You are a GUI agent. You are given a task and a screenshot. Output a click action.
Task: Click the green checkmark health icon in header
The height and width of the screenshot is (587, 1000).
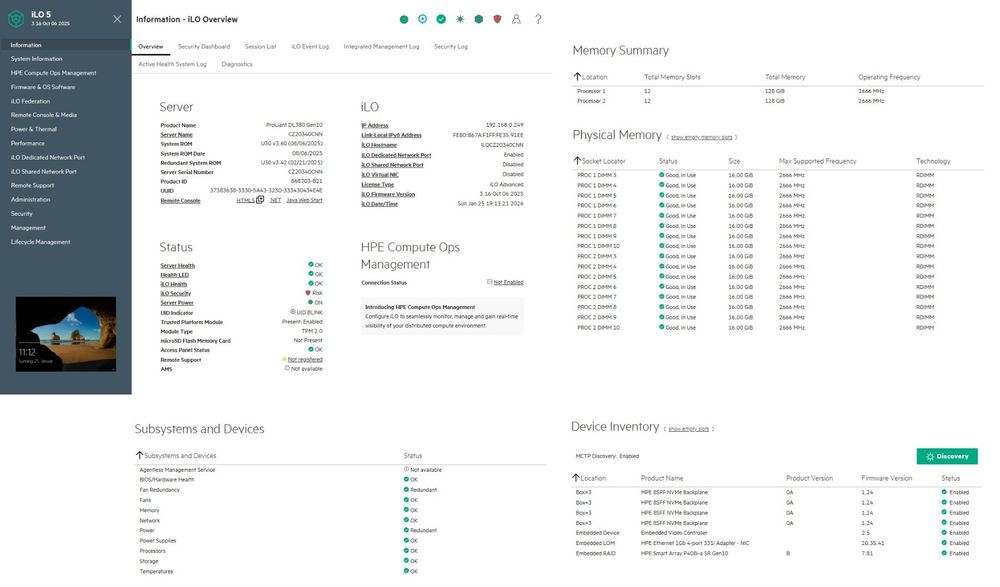pyautogui.click(x=441, y=19)
